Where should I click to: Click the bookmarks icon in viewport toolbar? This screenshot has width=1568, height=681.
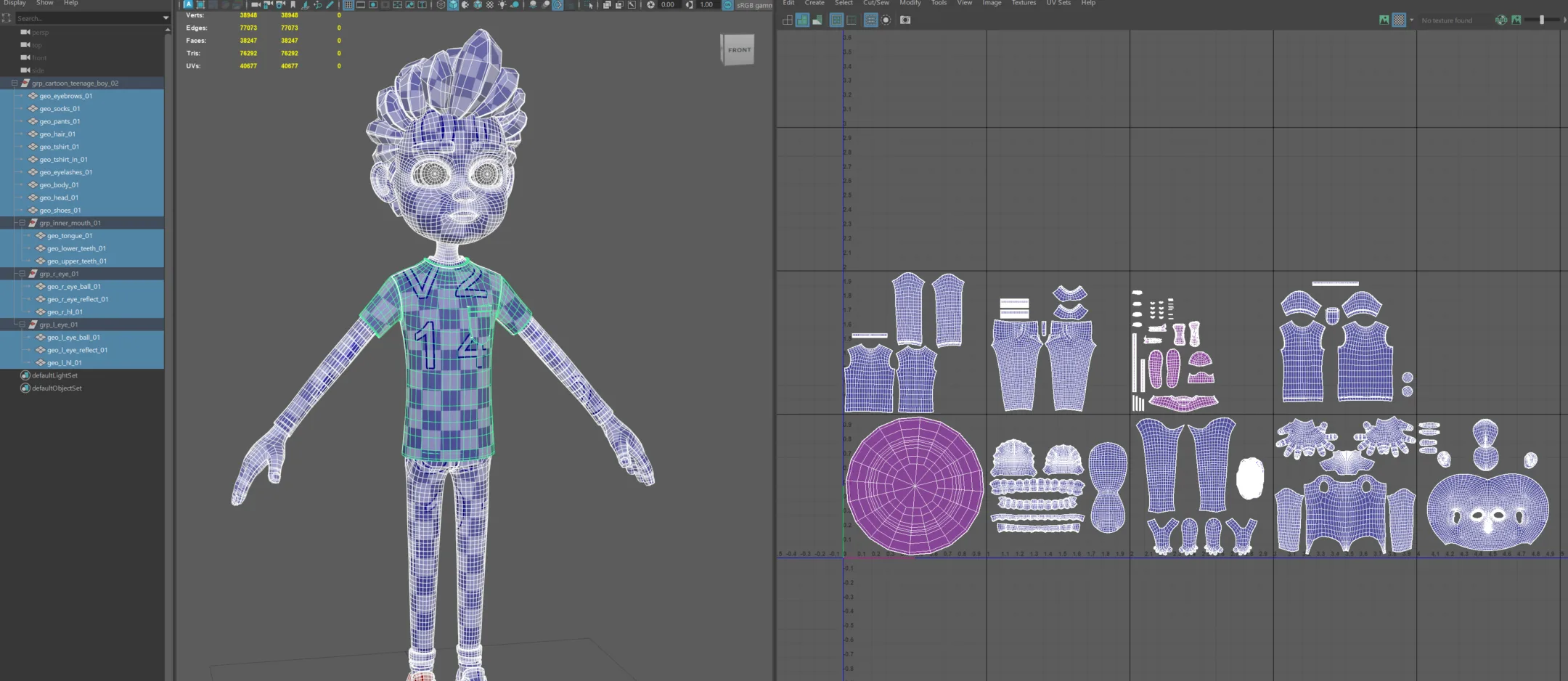pyautogui.click(x=293, y=4)
